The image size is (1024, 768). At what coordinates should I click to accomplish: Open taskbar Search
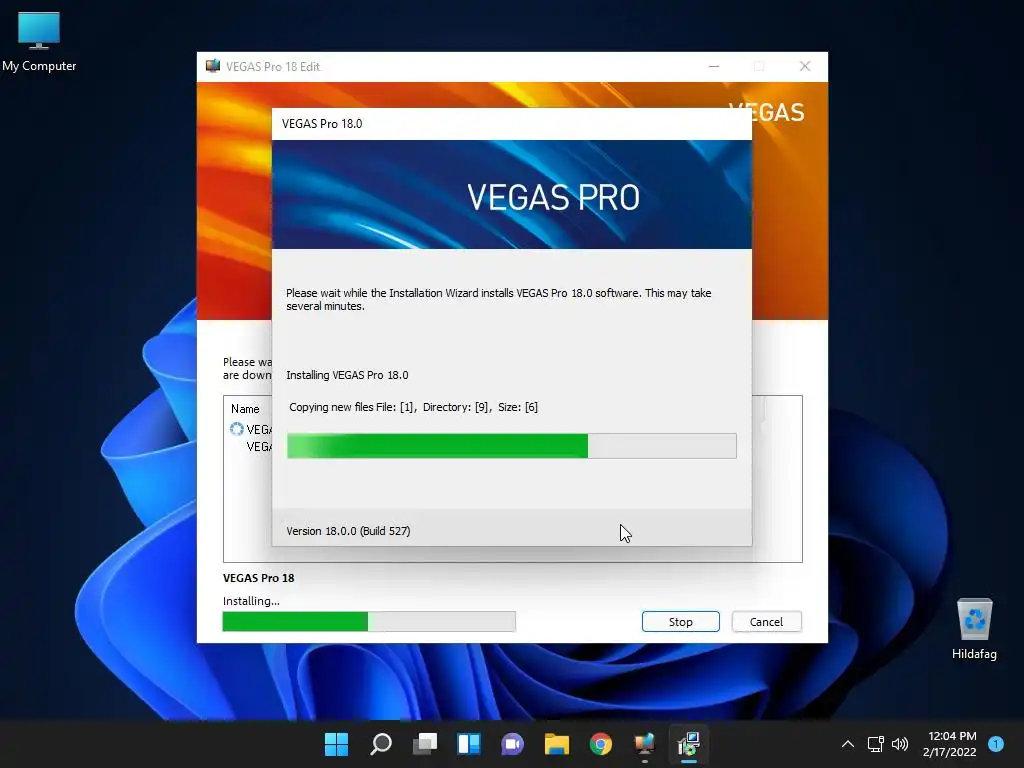tap(381, 744)
